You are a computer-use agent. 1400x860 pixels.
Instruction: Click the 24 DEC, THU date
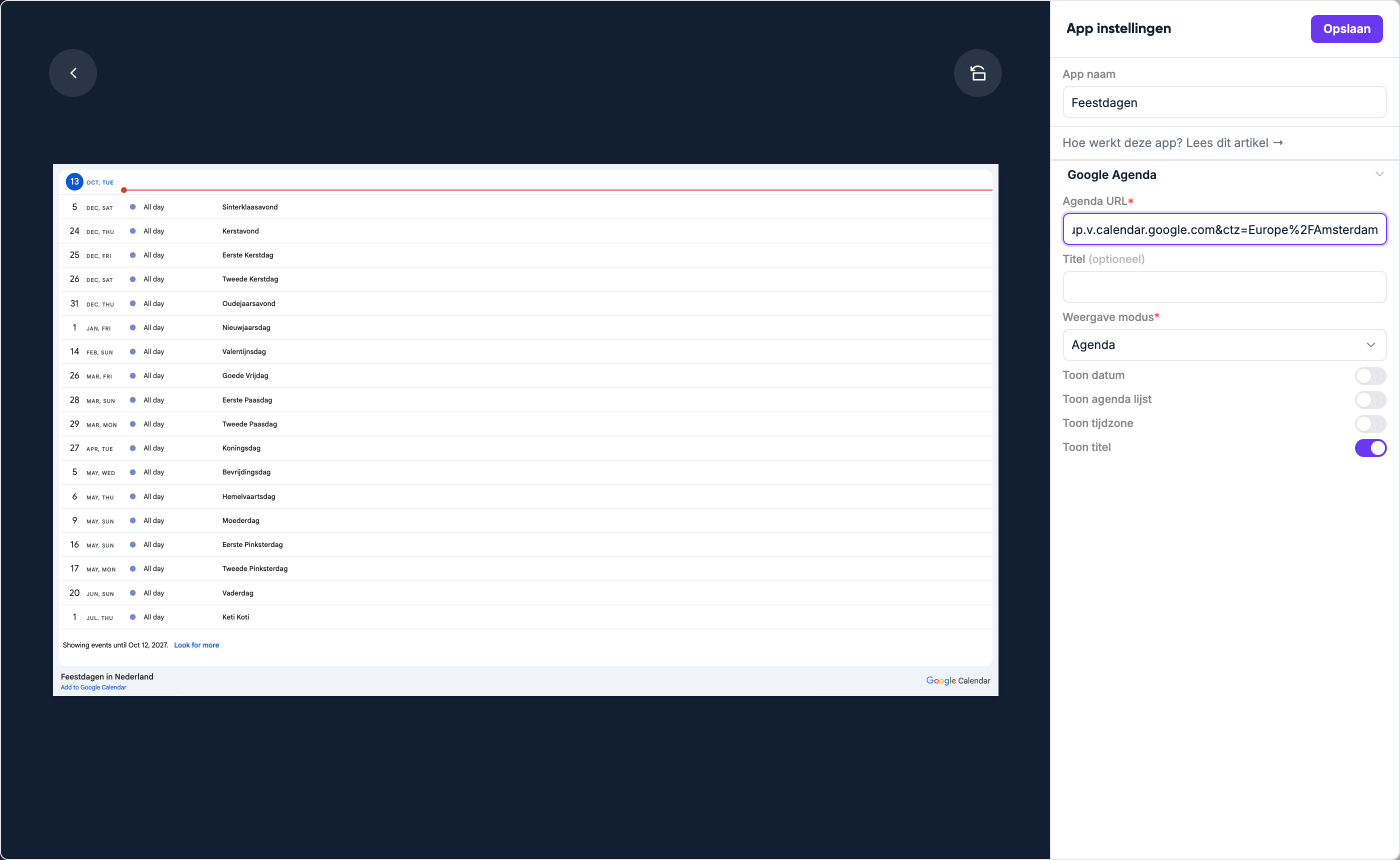click(x=91, y=231)
